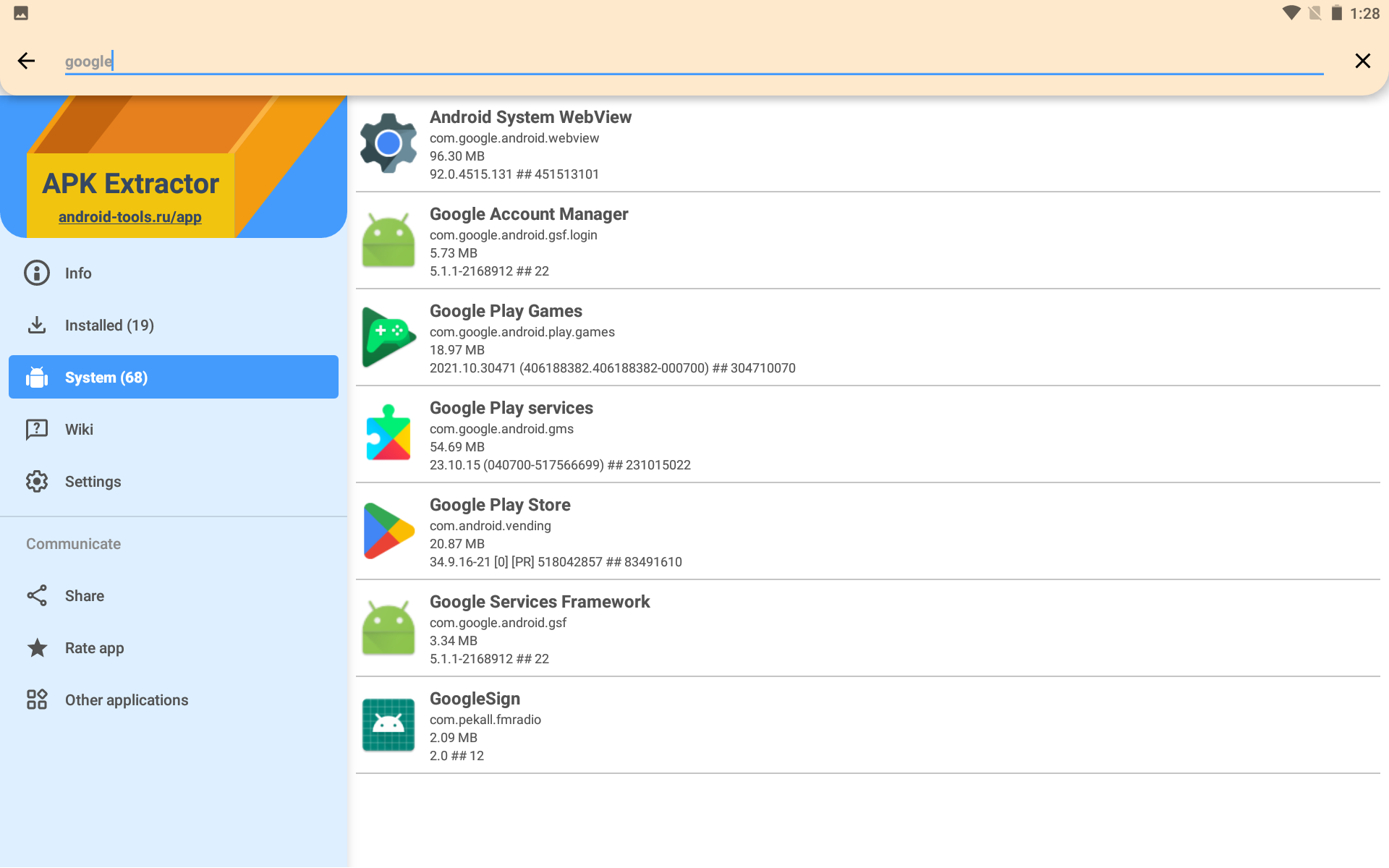Open the android-tools.ru/app link
The width and height of the screenshot is (1389, 868).
click(130, 217)
